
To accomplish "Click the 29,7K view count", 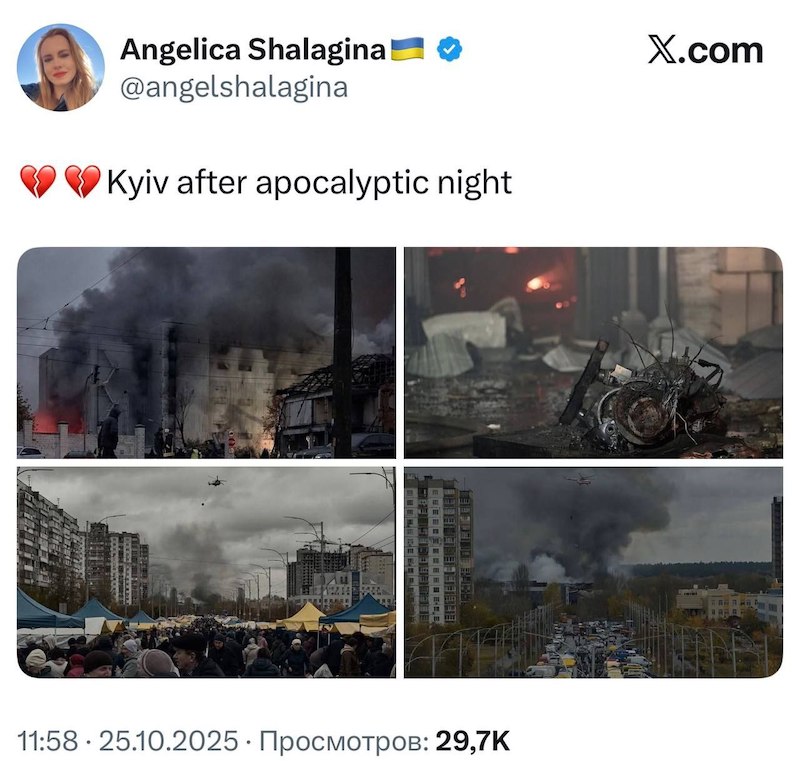I will pyautogui.click(x=472, y=740).
